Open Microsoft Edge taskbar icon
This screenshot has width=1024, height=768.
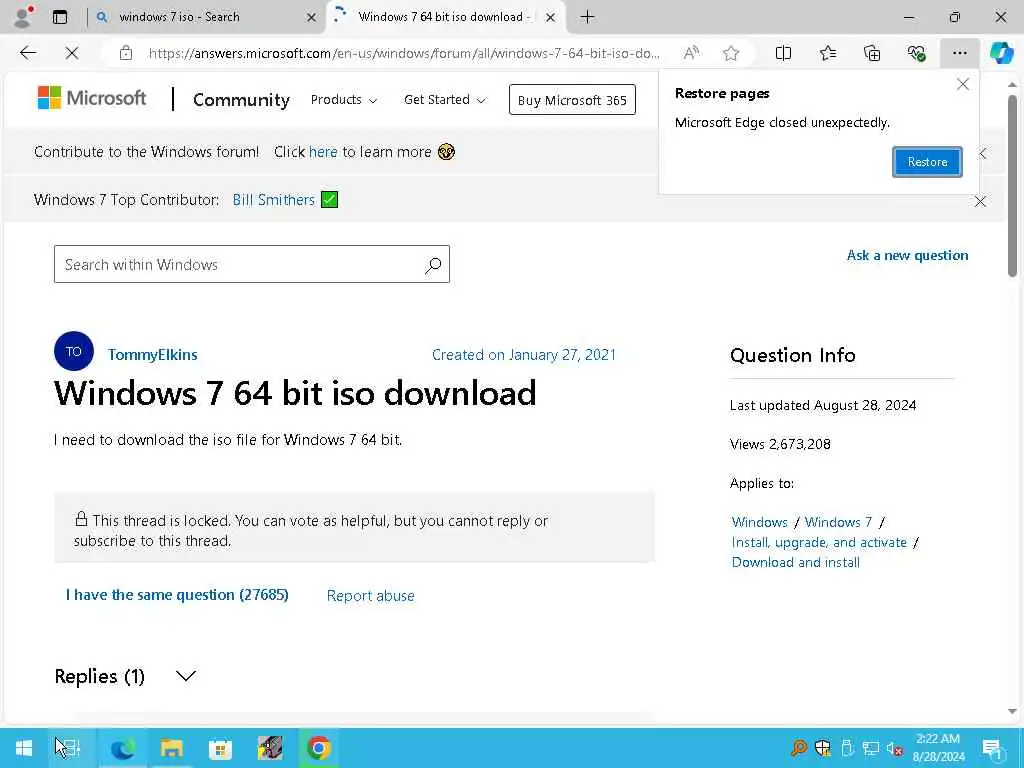122,748
